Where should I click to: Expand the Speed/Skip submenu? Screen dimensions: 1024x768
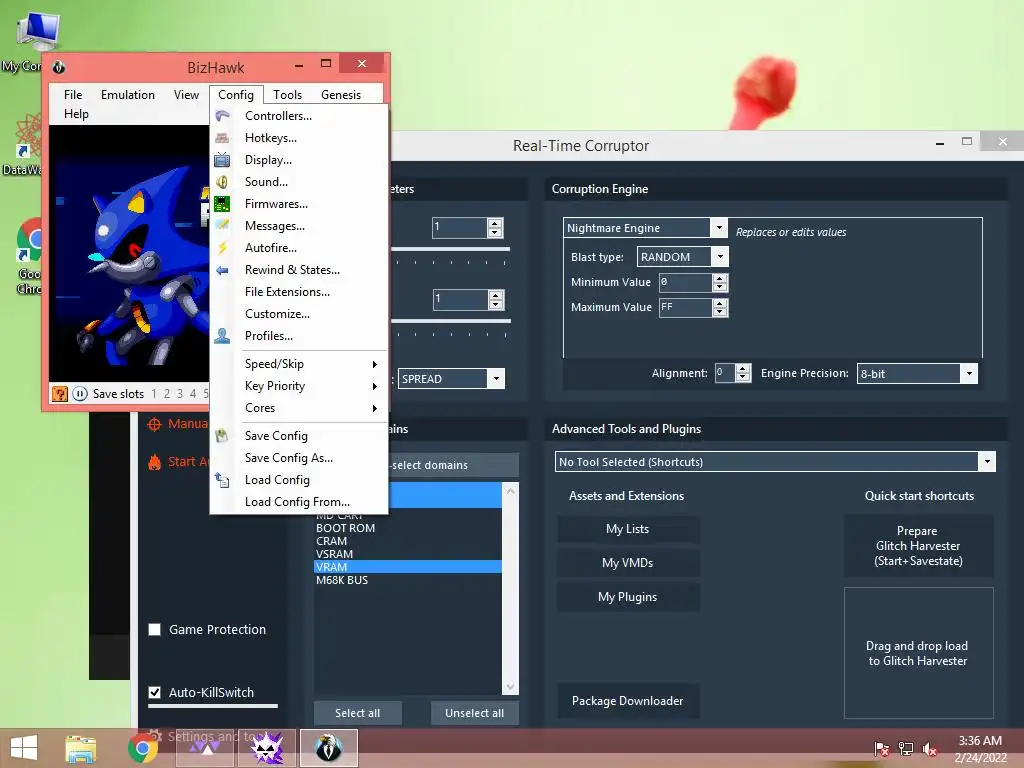pyautogui.click(x=298, y=364)
